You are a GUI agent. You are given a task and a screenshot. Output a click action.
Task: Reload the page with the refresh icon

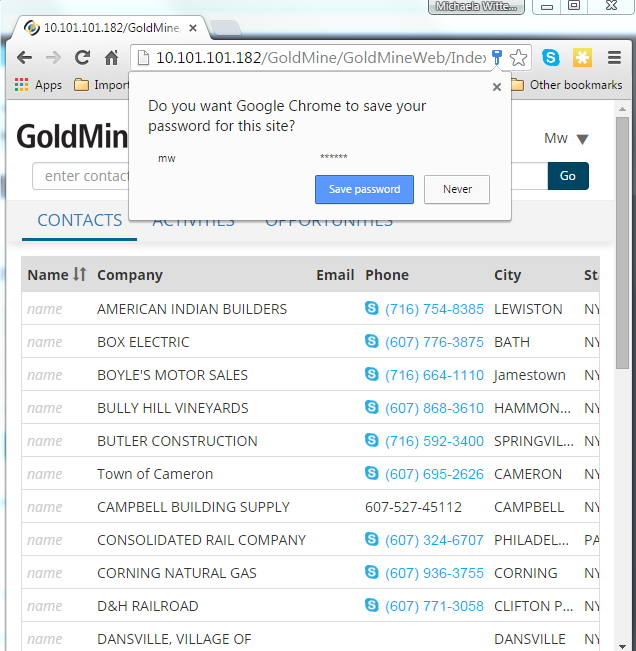[83, 58]
